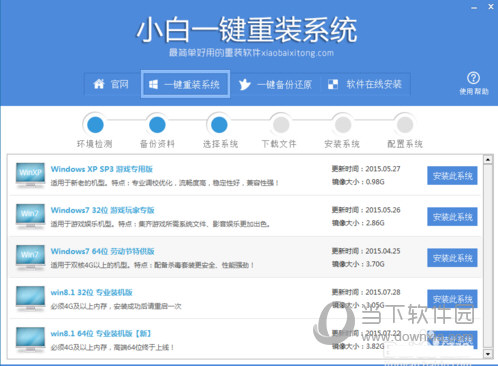
Task: Open Windows7 64位 劳动节特供版 title link
Action: tap(102, 251)
